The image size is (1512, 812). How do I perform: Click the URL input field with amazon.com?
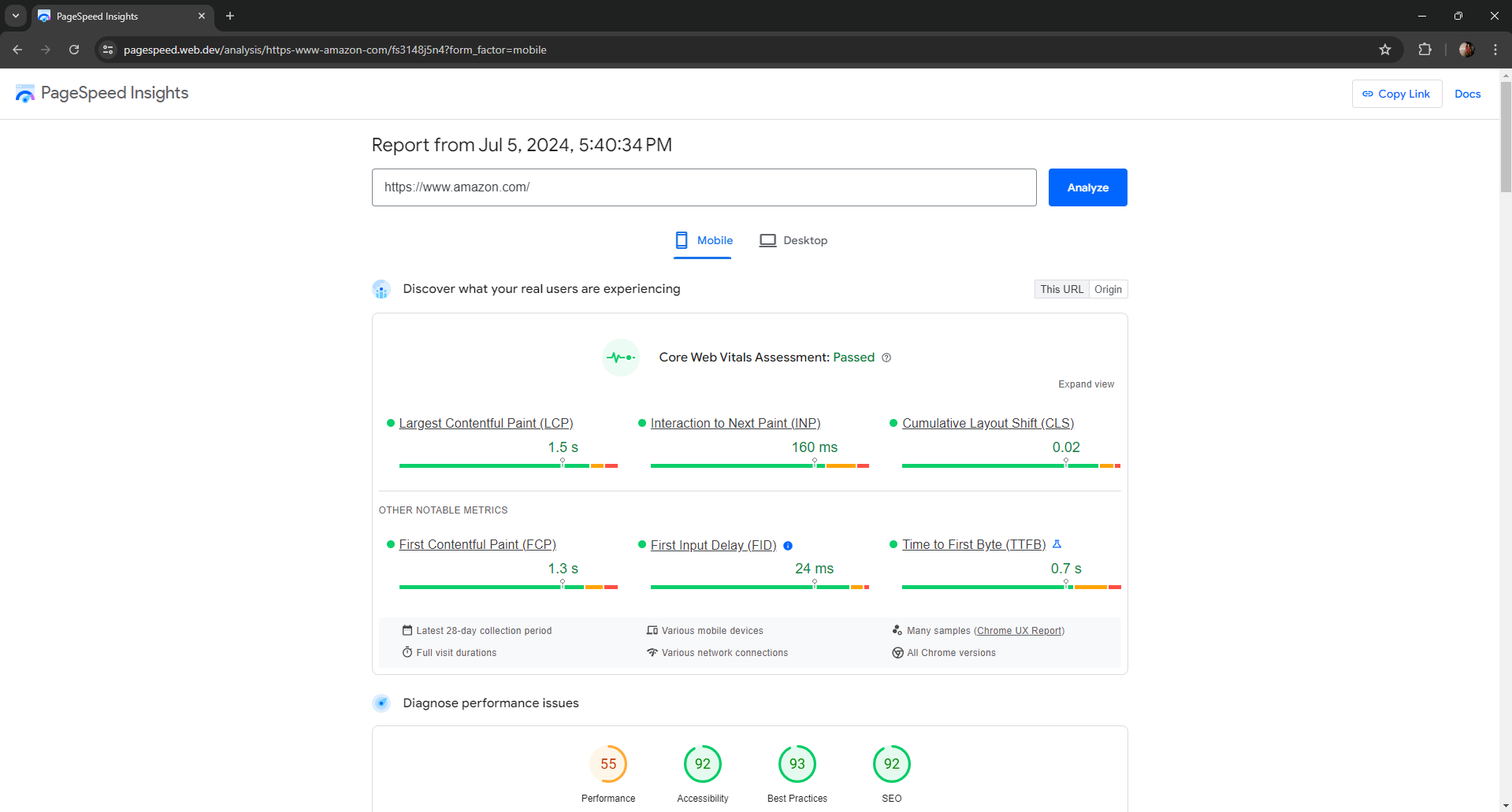coord(704,187)
